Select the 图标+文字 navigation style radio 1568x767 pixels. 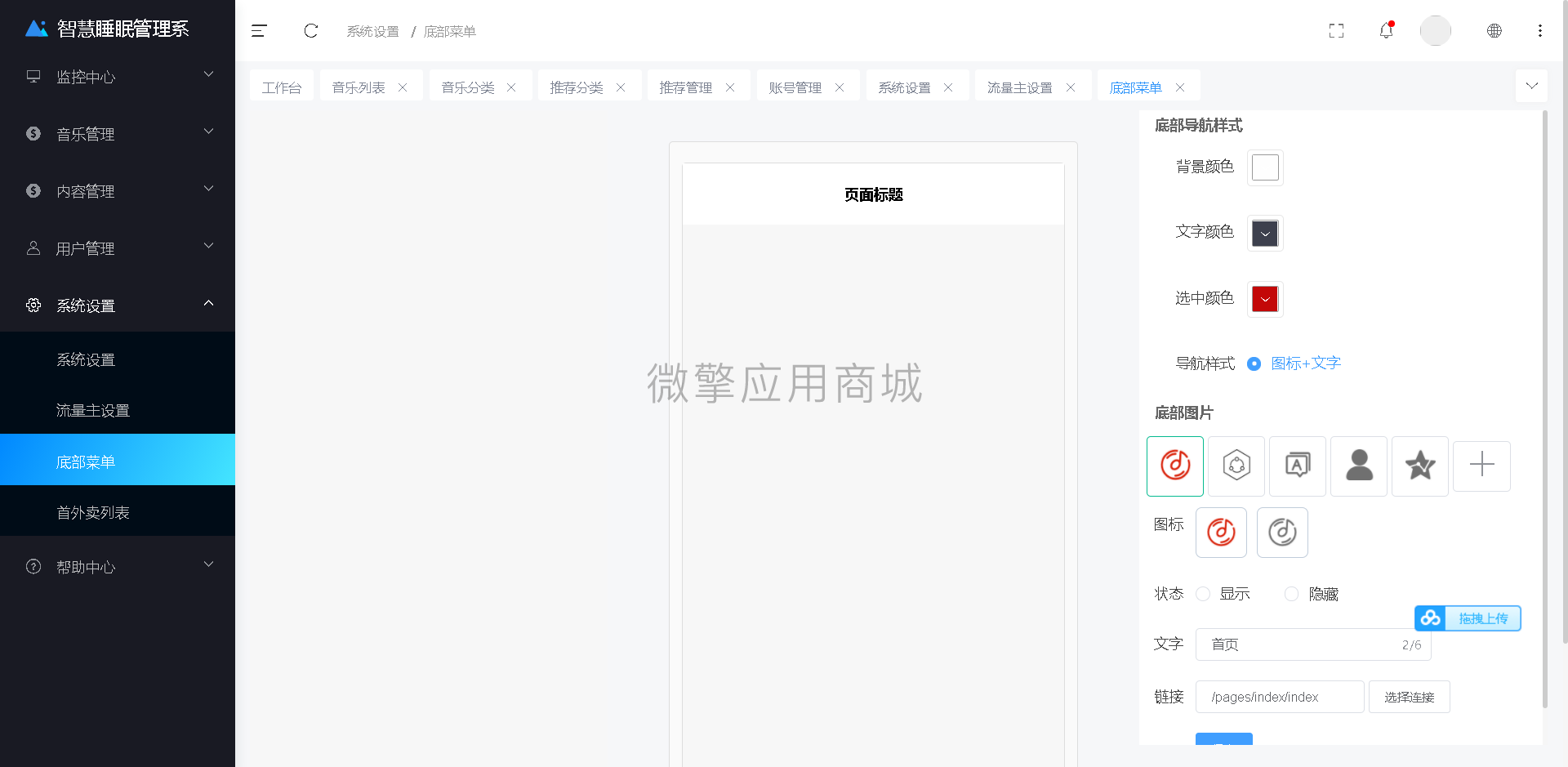(1254, 363)
